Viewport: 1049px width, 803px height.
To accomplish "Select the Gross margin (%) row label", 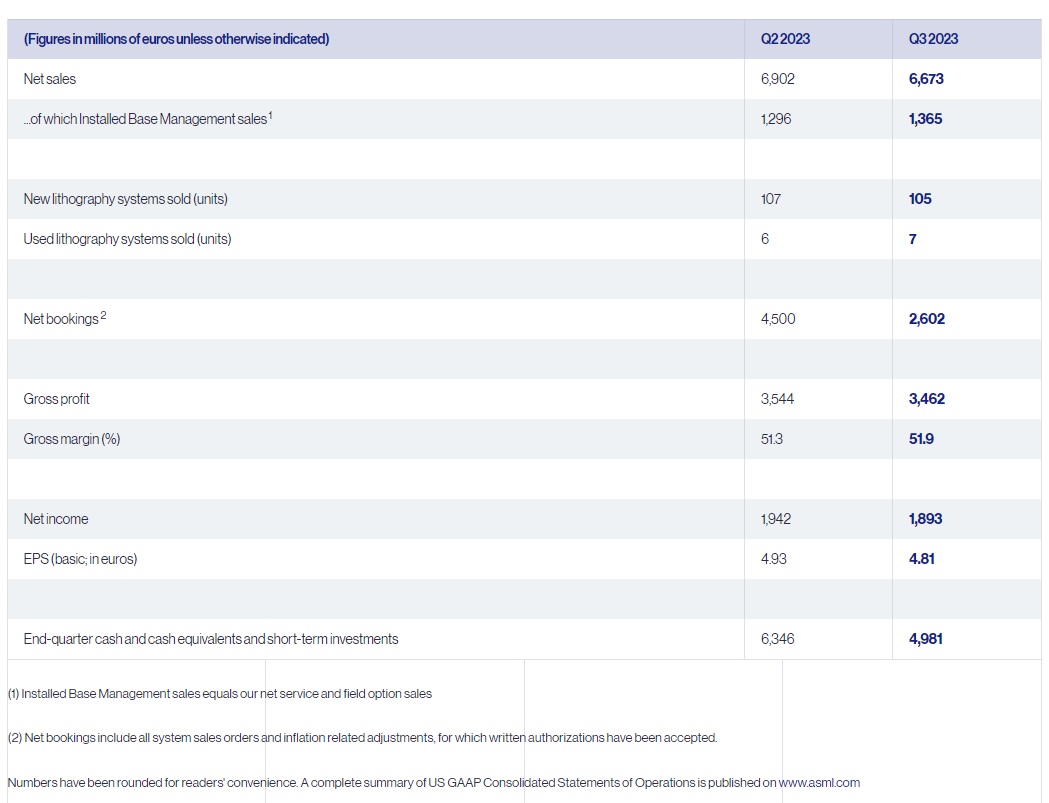I will click(70, 438).
